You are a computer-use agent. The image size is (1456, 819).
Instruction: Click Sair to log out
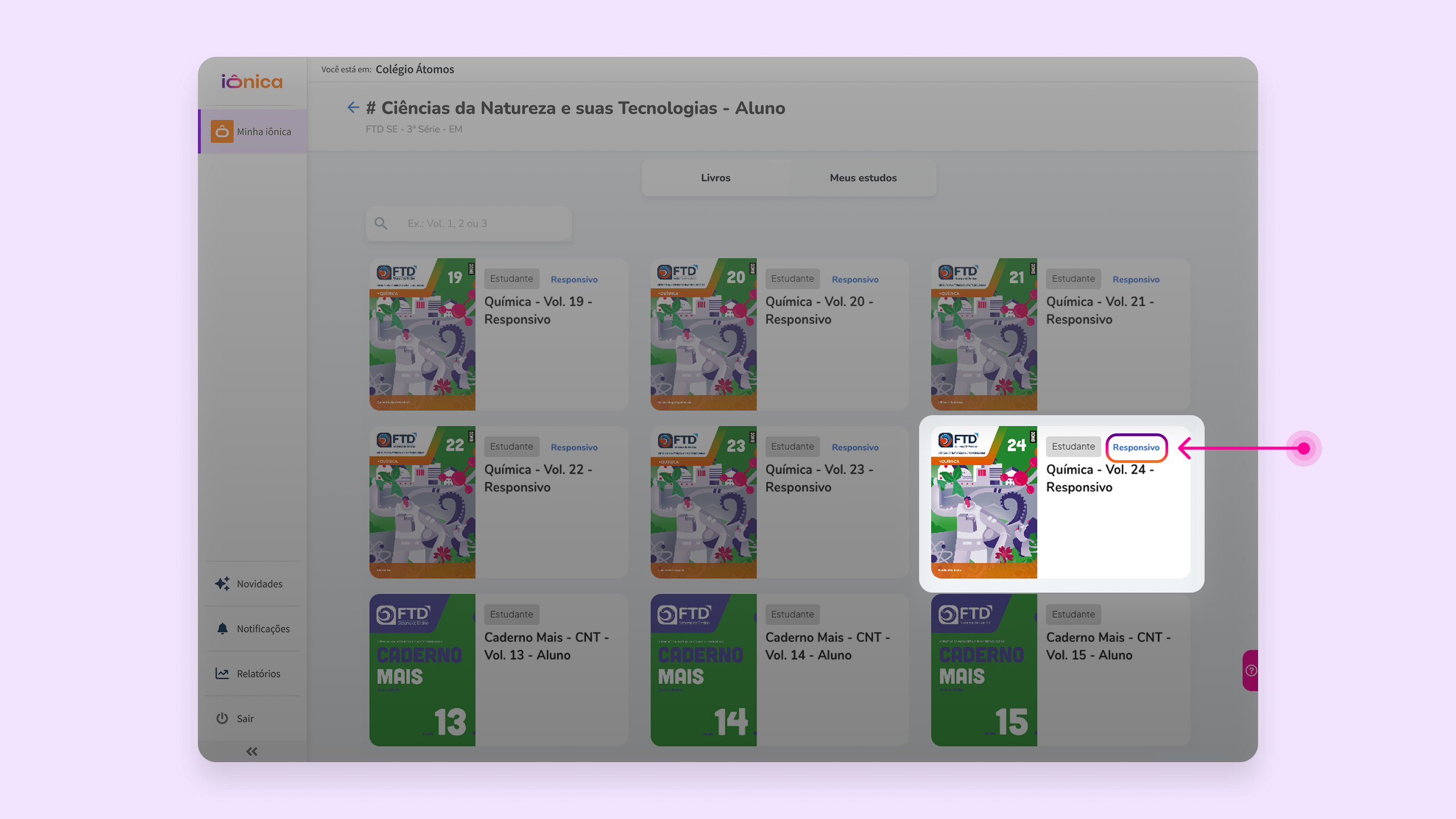[x=252, y=718]
